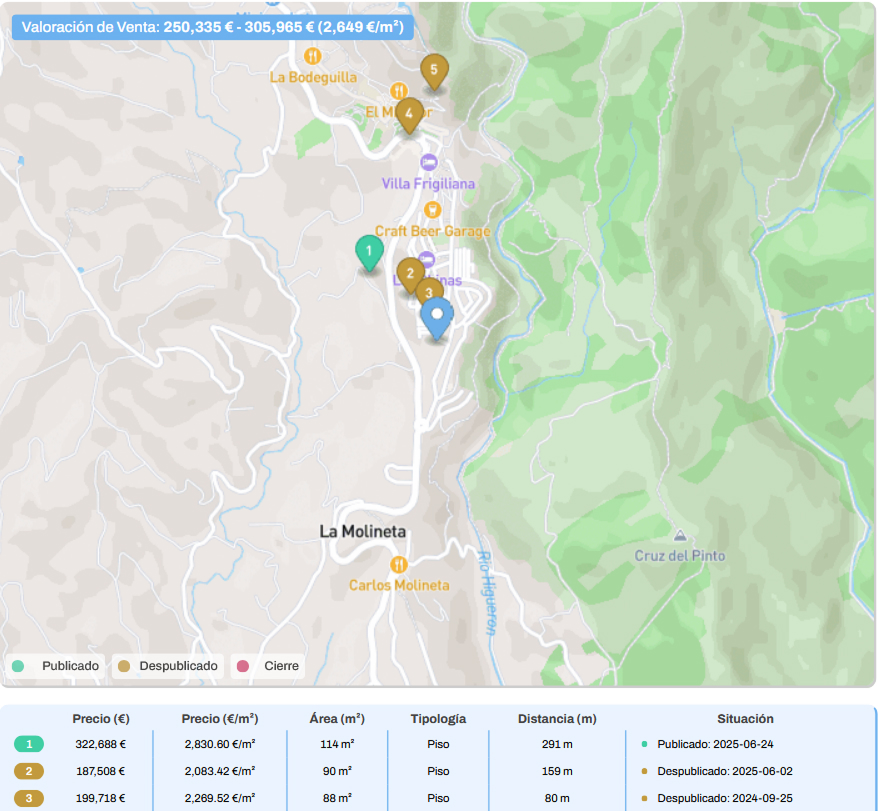Toggle Despublicado legend filter
The height and width of the screenshot is (811, 878).
tap(166, 666)
